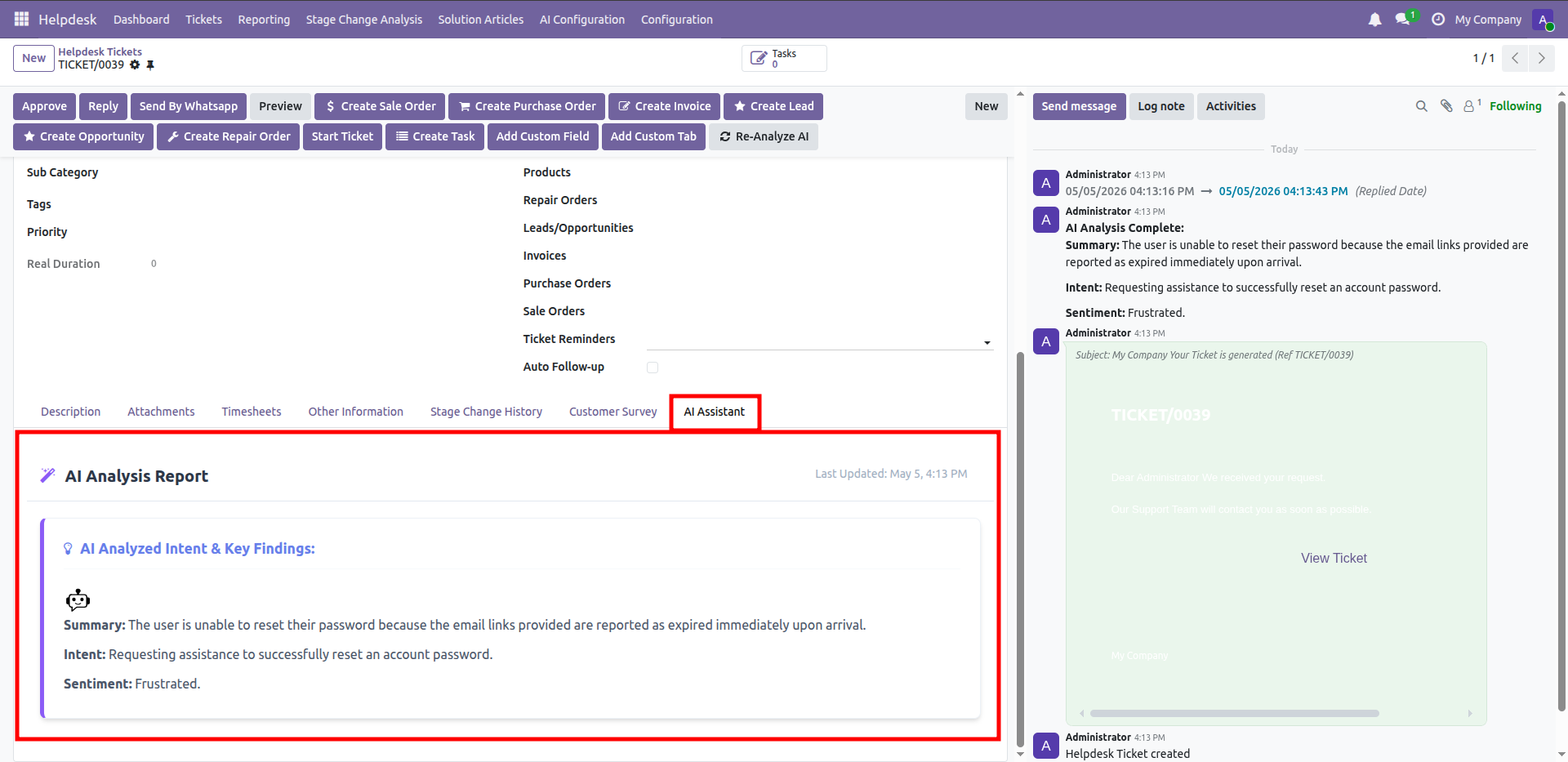Click Create Invoice button
Screen dimensions: 1568x762
click(x=664, y=106)
